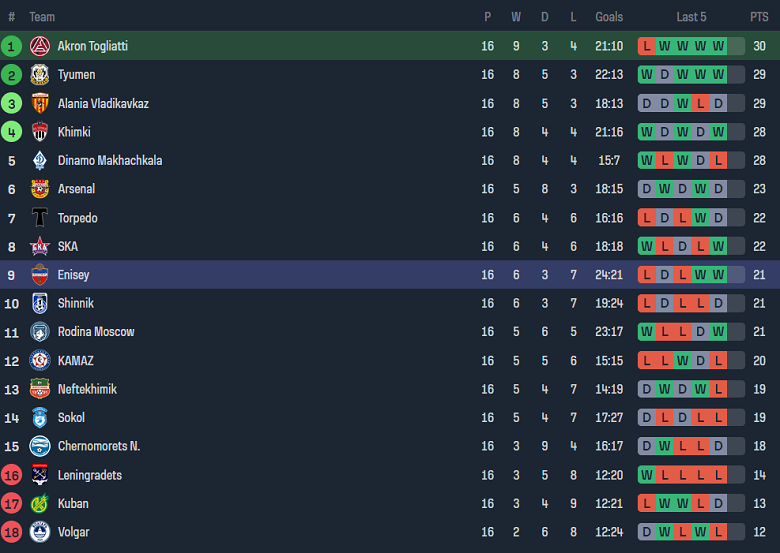Click the SKA star crest
The width and height of the screenshot is (780, 553).
pyautogui.click(x=40, y=247)
